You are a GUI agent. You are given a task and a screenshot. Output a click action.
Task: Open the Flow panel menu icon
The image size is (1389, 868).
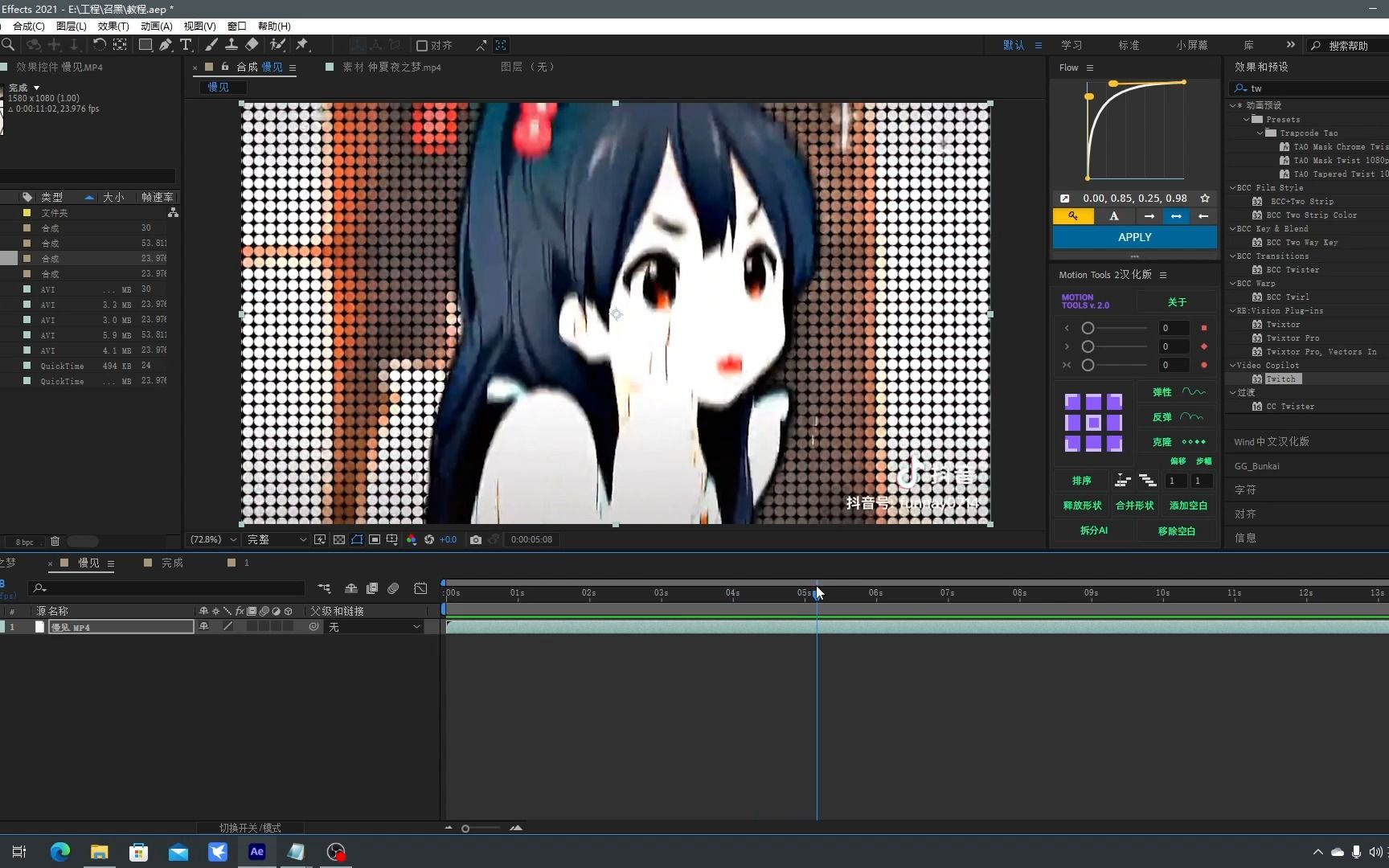pyautogui.click(x=1090, y=68)
